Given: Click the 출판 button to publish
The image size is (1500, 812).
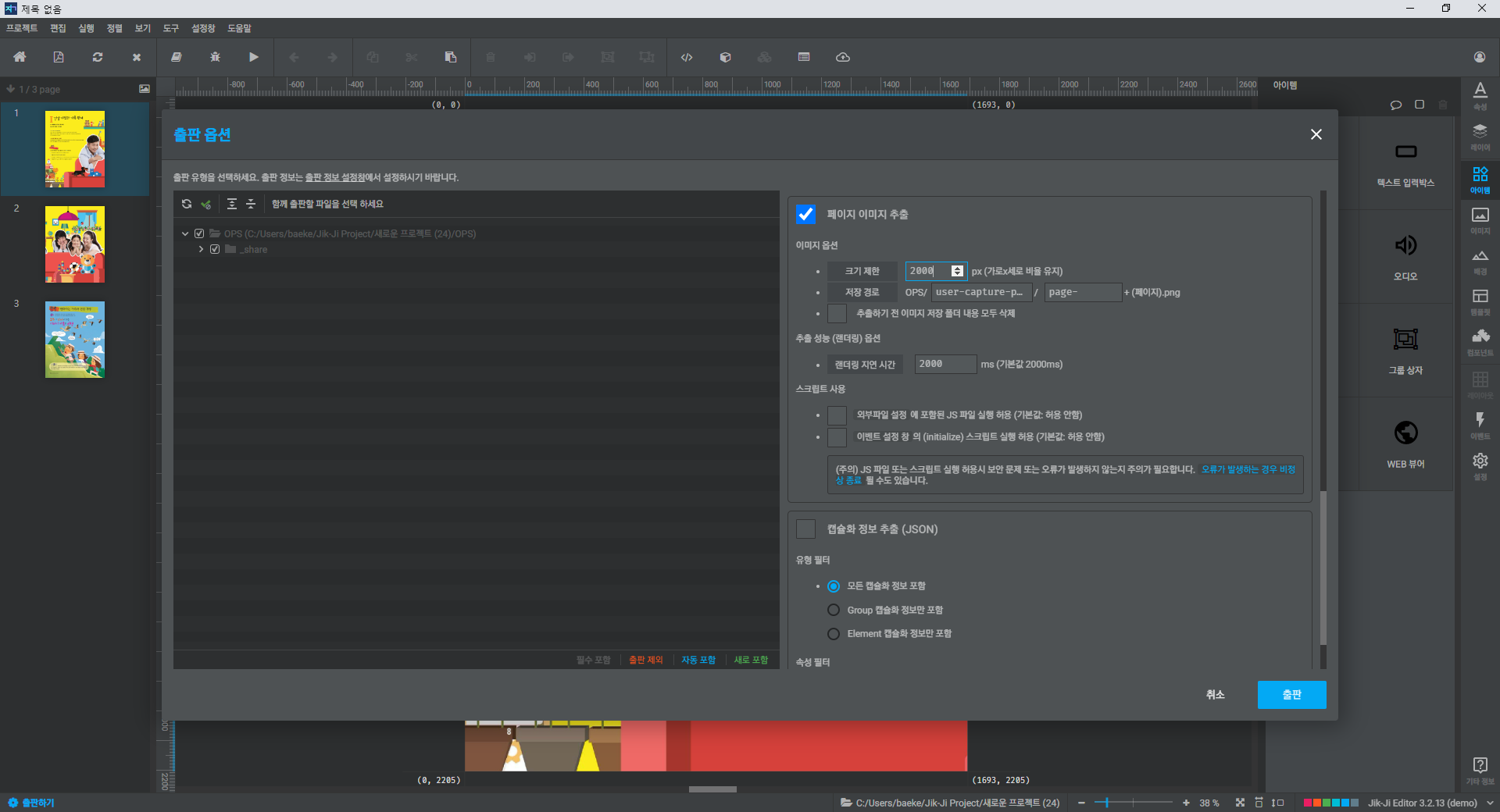Looking at the screenshot, I should (x=1291, y=695).
